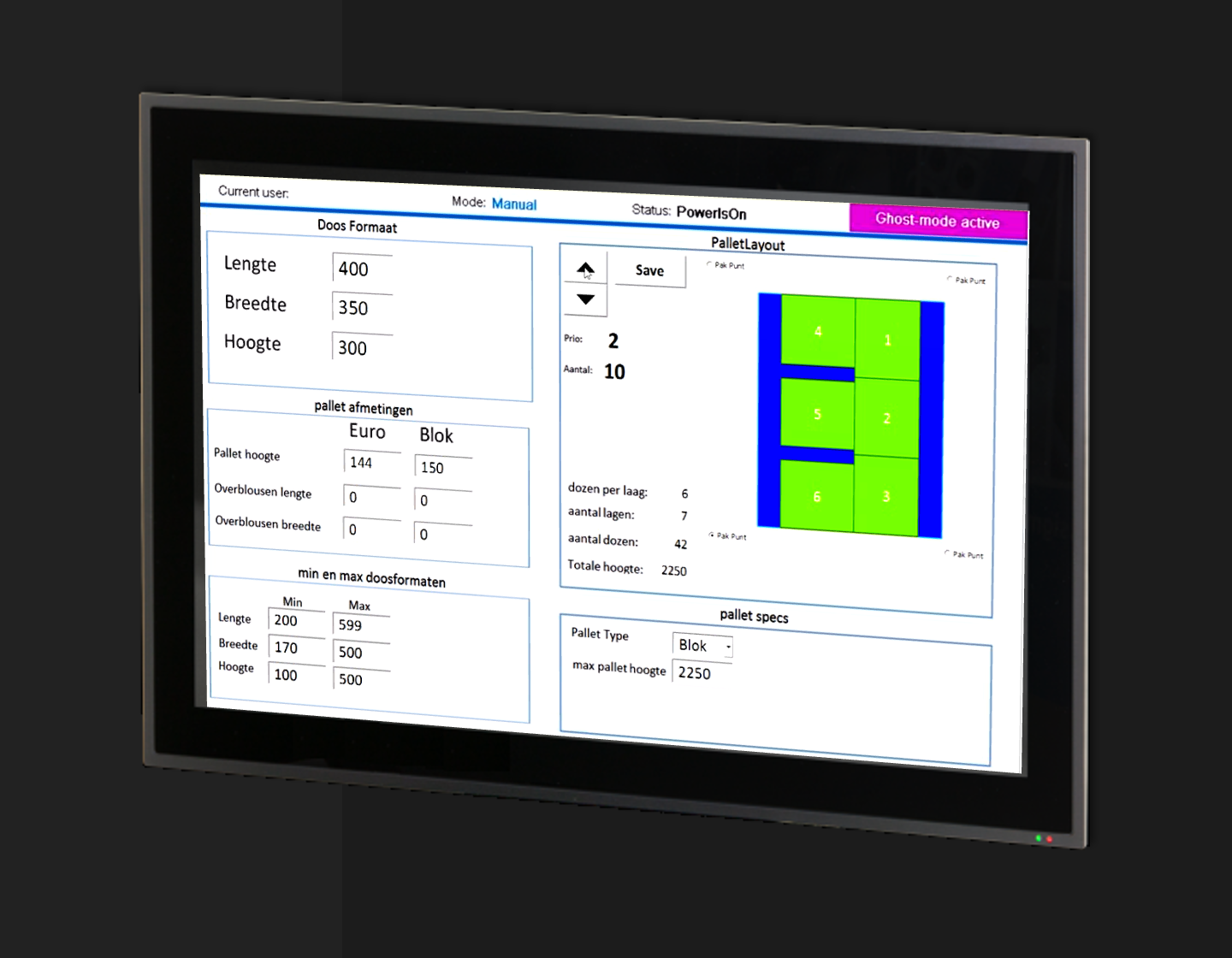Select green box 1 in pallet layout
The image size is (1232, 958).
[x=887, y=340]
